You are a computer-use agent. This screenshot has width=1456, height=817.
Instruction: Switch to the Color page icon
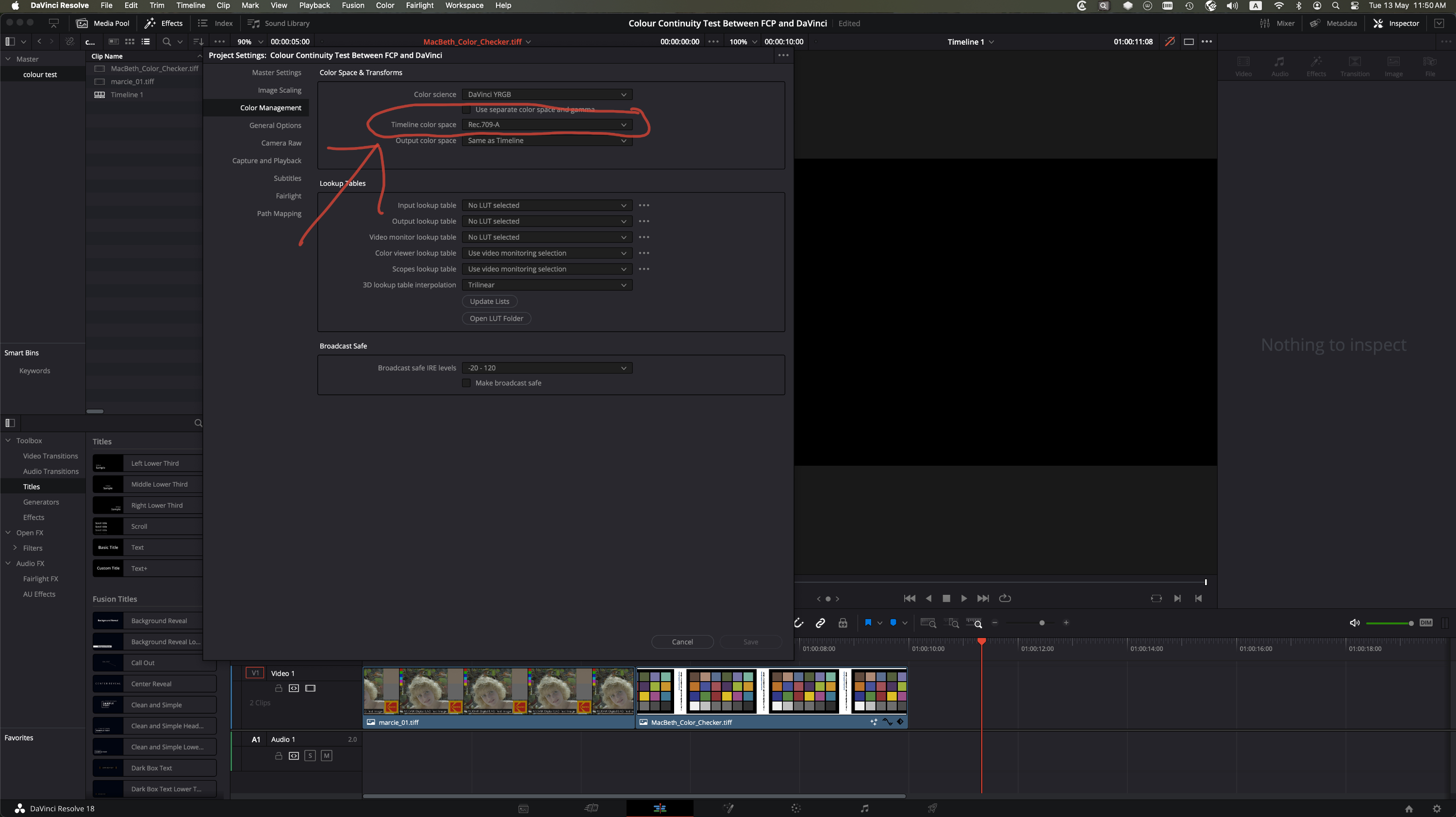point(796,808)
